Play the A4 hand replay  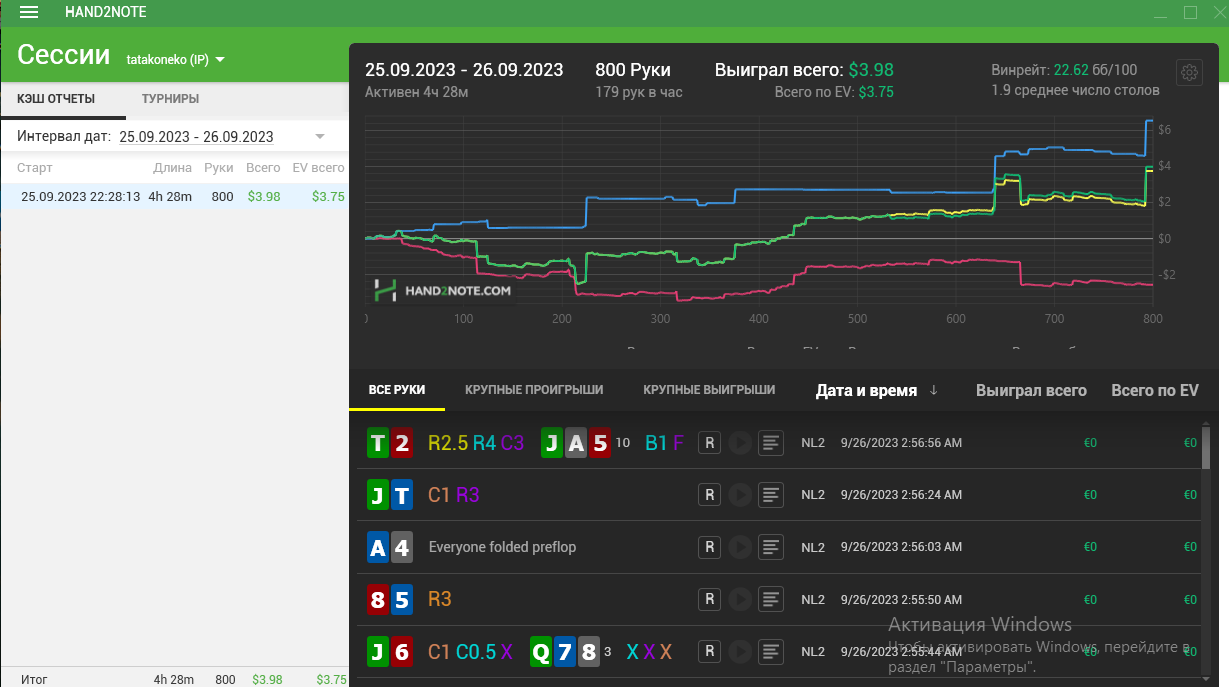tap(740, 547)
